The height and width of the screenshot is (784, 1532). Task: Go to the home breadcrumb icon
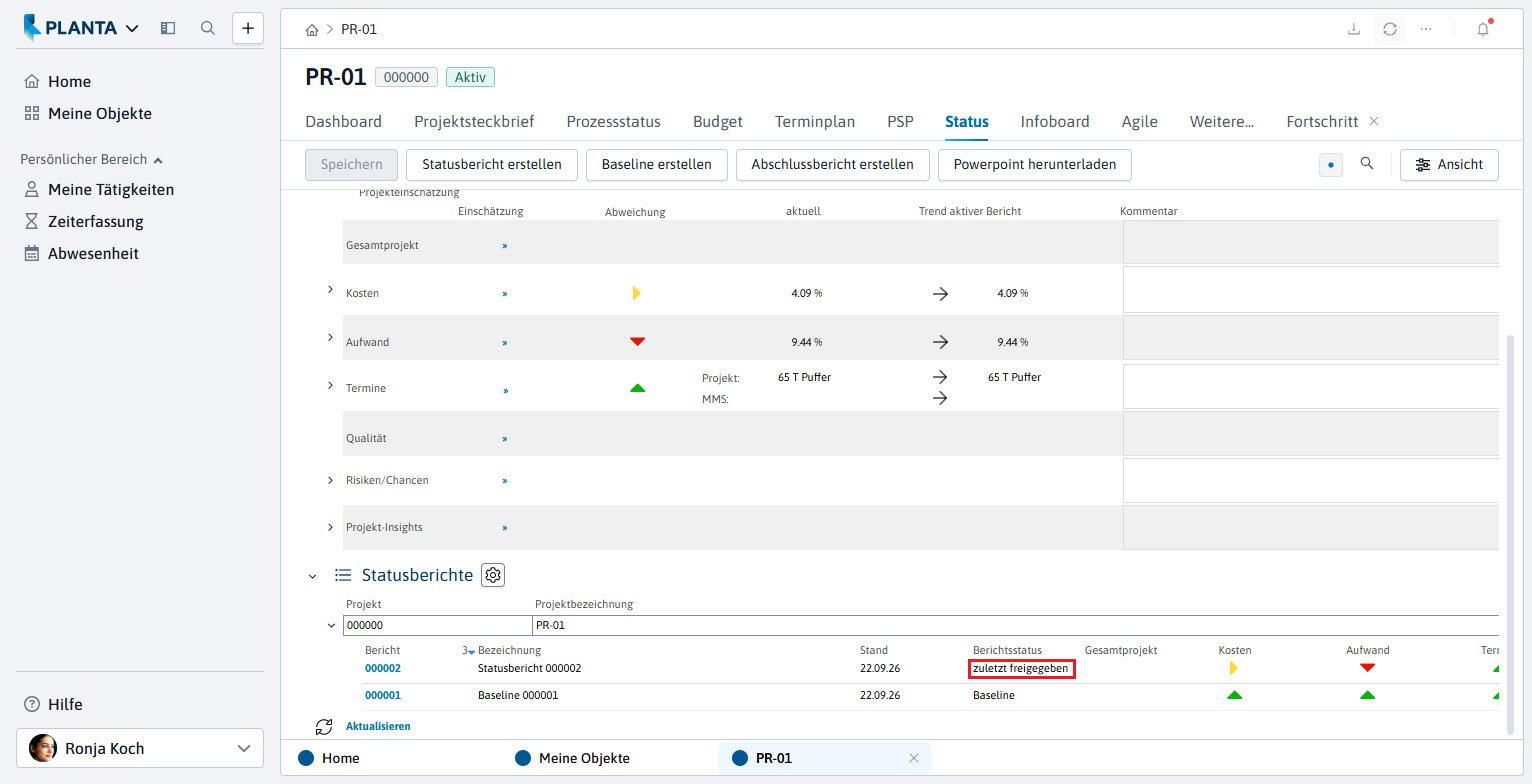click(x=312, y=30)
